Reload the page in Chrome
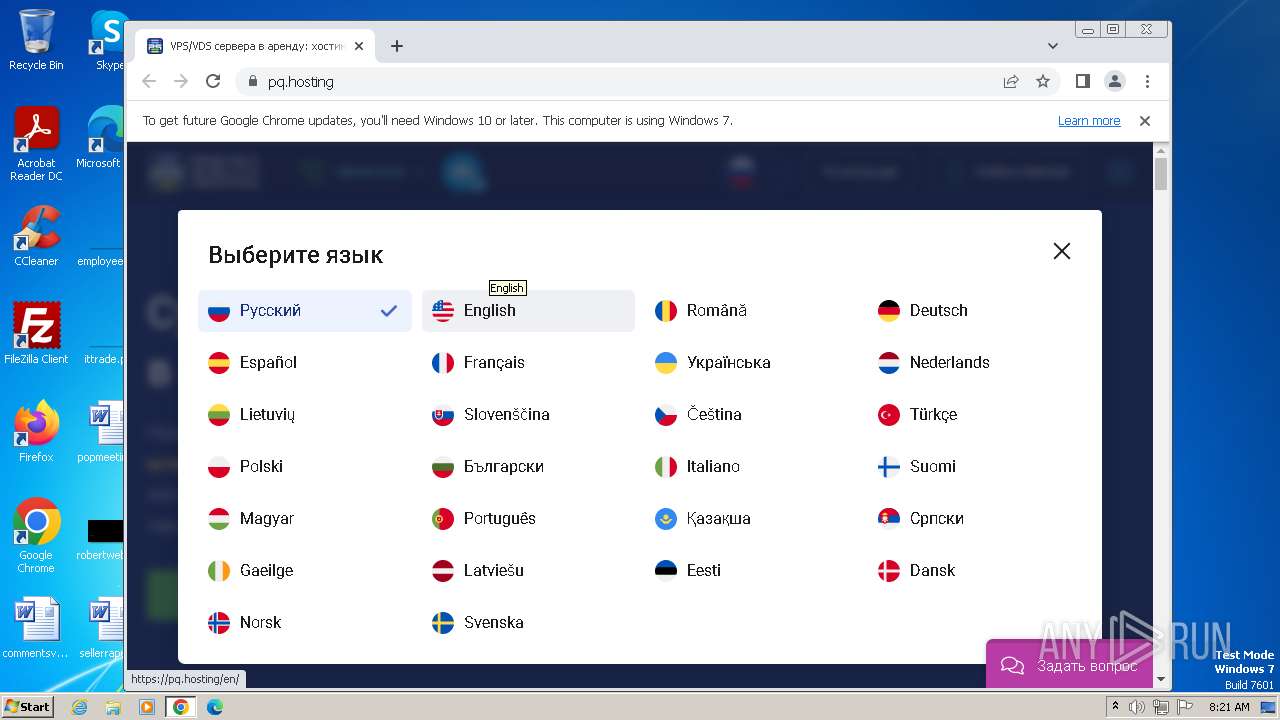 tap(213, 81)
